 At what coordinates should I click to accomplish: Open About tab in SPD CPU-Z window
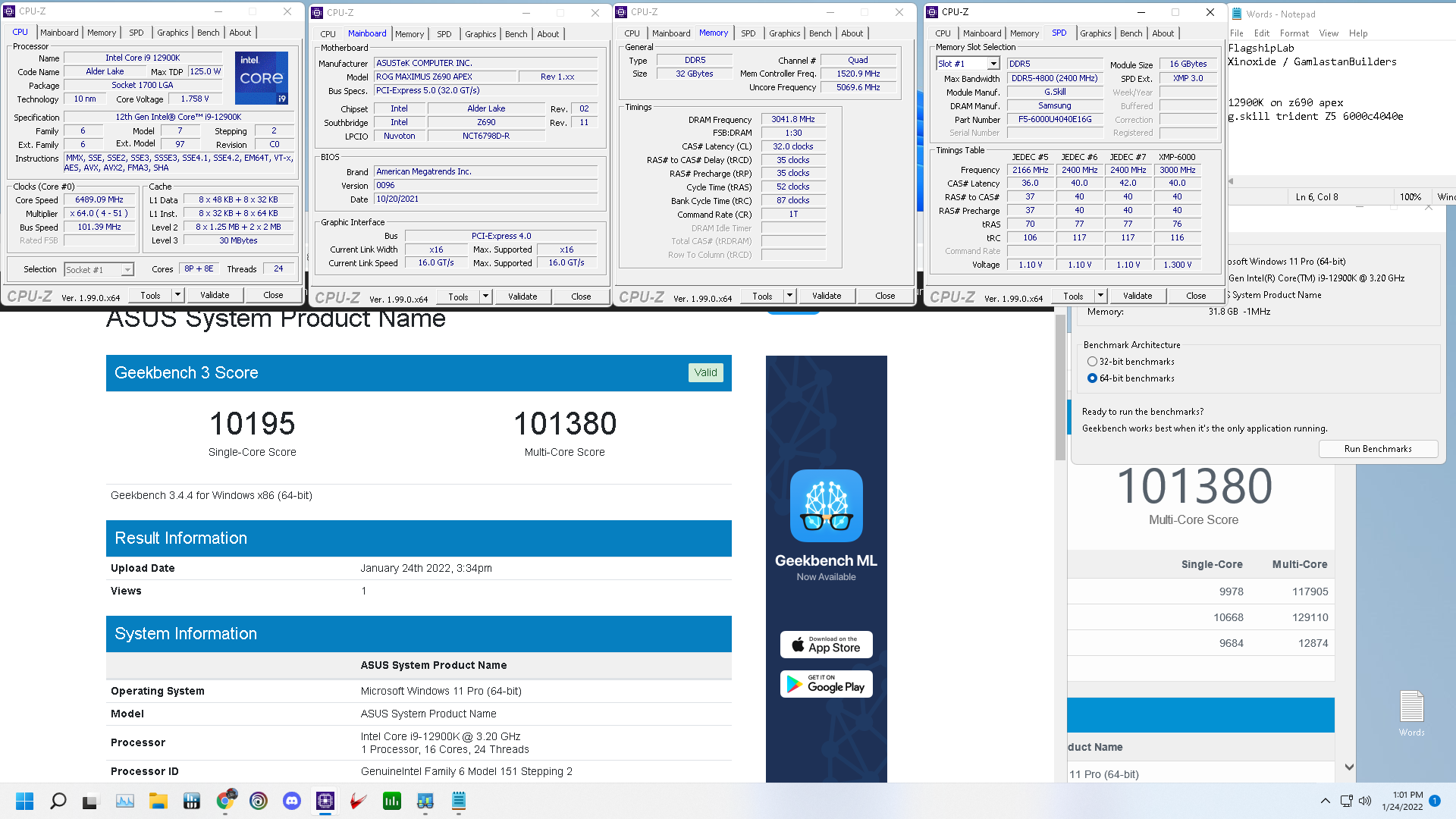1163,33
